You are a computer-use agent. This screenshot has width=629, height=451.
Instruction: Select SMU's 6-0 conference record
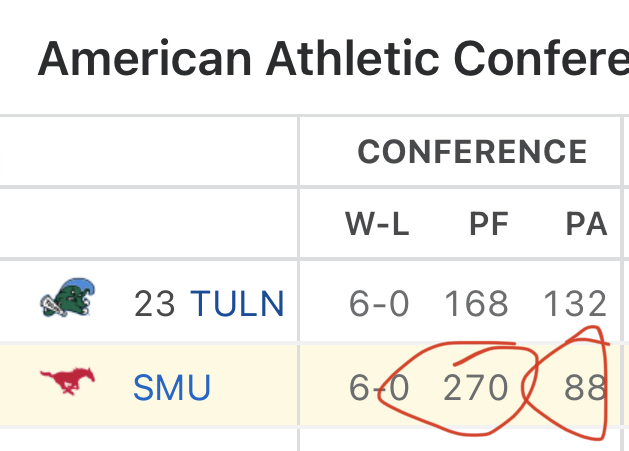(379, 388)
